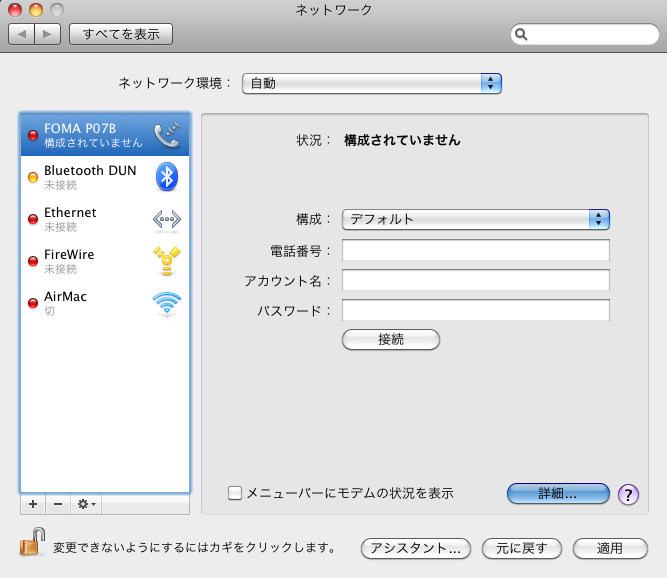
Task: Click the FOMA P07B phone modem icon
Action: point(167,135)
